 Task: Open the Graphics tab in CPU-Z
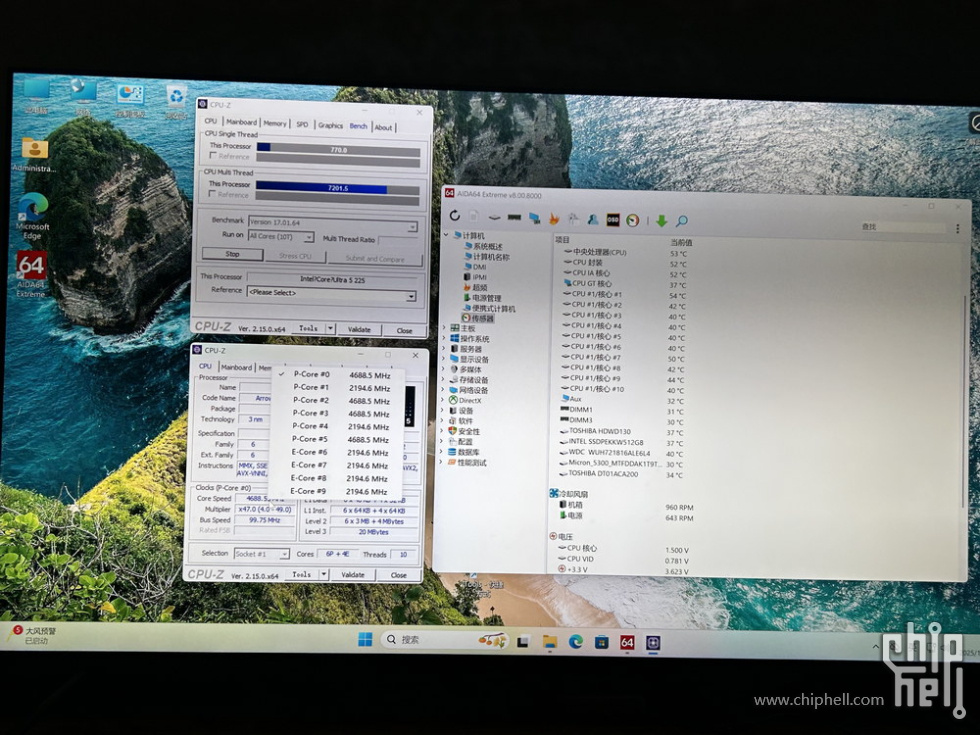(x=330, y=126)
